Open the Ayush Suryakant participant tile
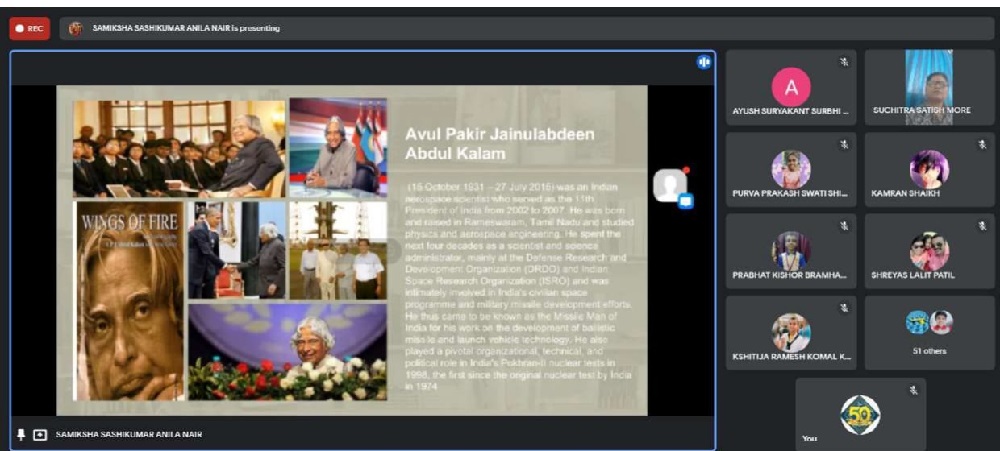The width and height of the screenshot is (1000, 451). [x=790, y=88]
